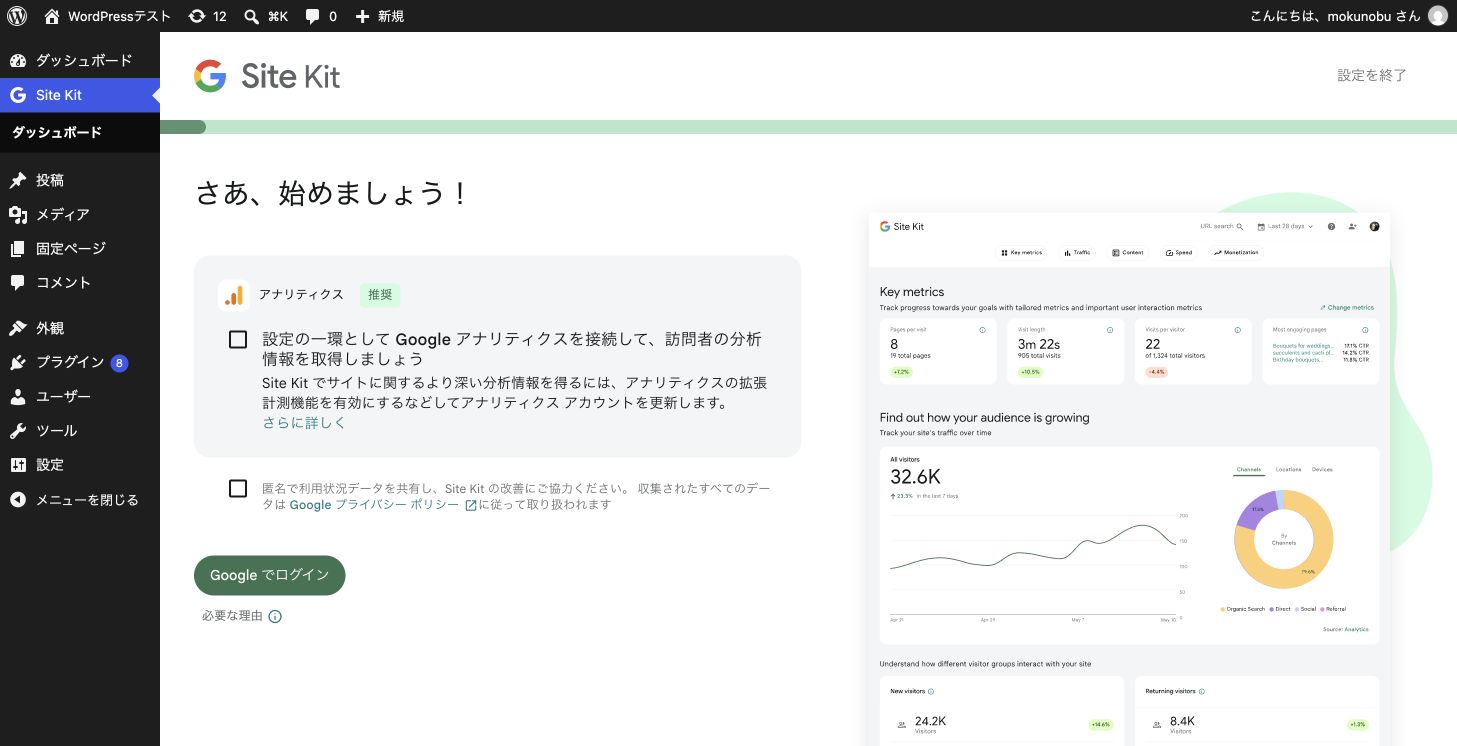This screenshot has width=1457, height=746.
Task: Click the preview dashboard thumbnail image
Action: (1129, 478)
